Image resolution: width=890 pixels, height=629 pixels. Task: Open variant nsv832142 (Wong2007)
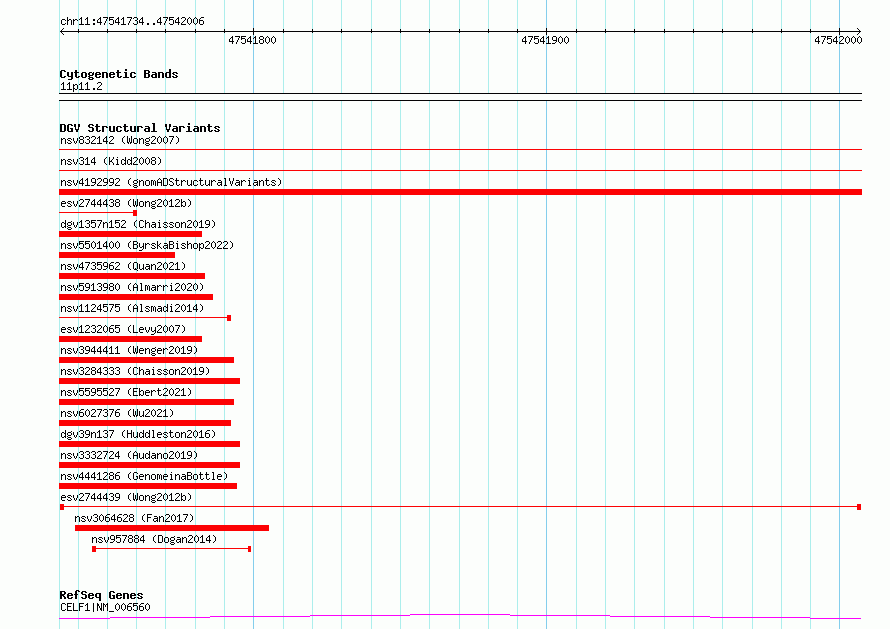(x=120, y=140)
